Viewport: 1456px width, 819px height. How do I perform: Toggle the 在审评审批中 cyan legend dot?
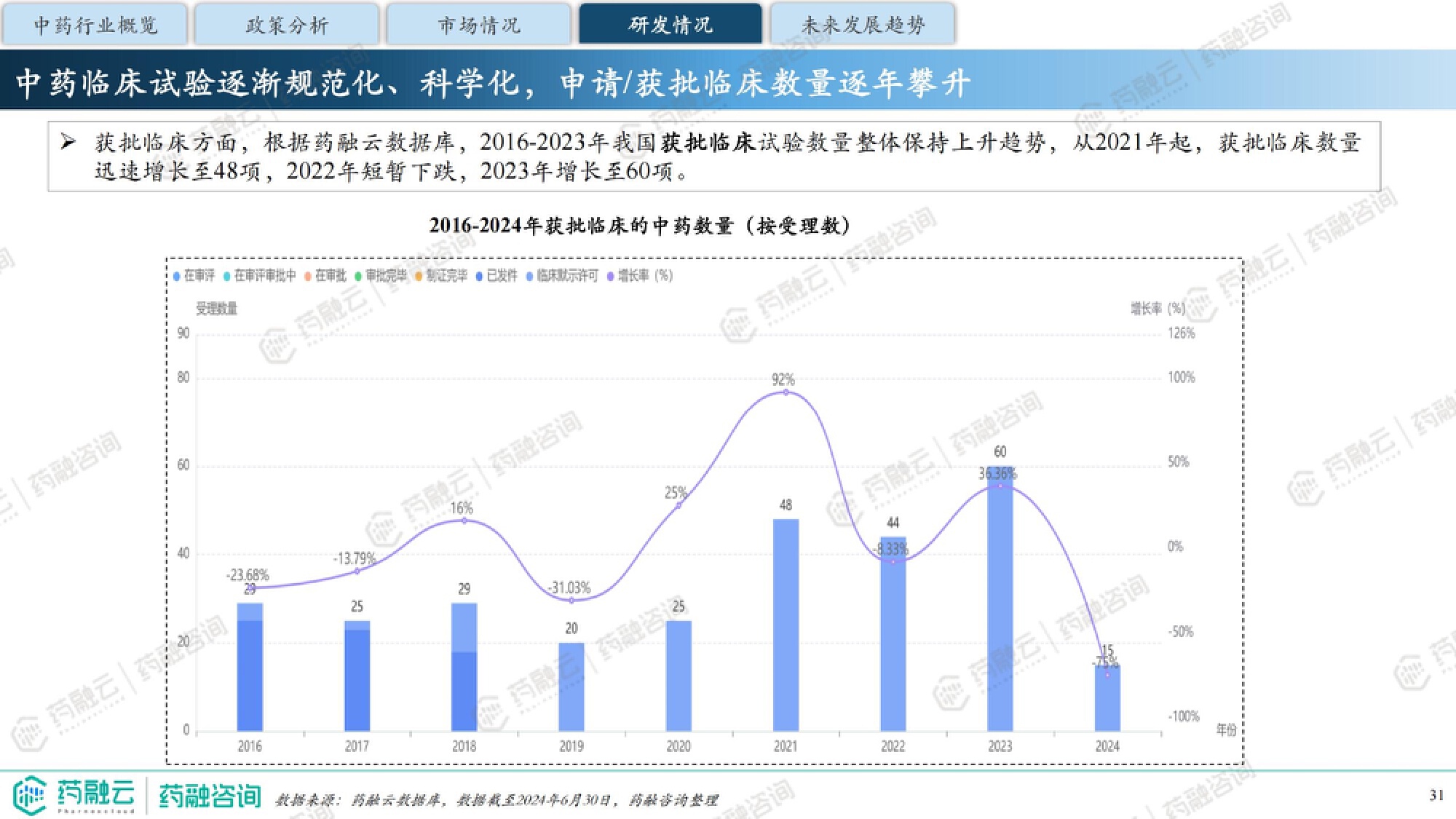coord(227,276)
